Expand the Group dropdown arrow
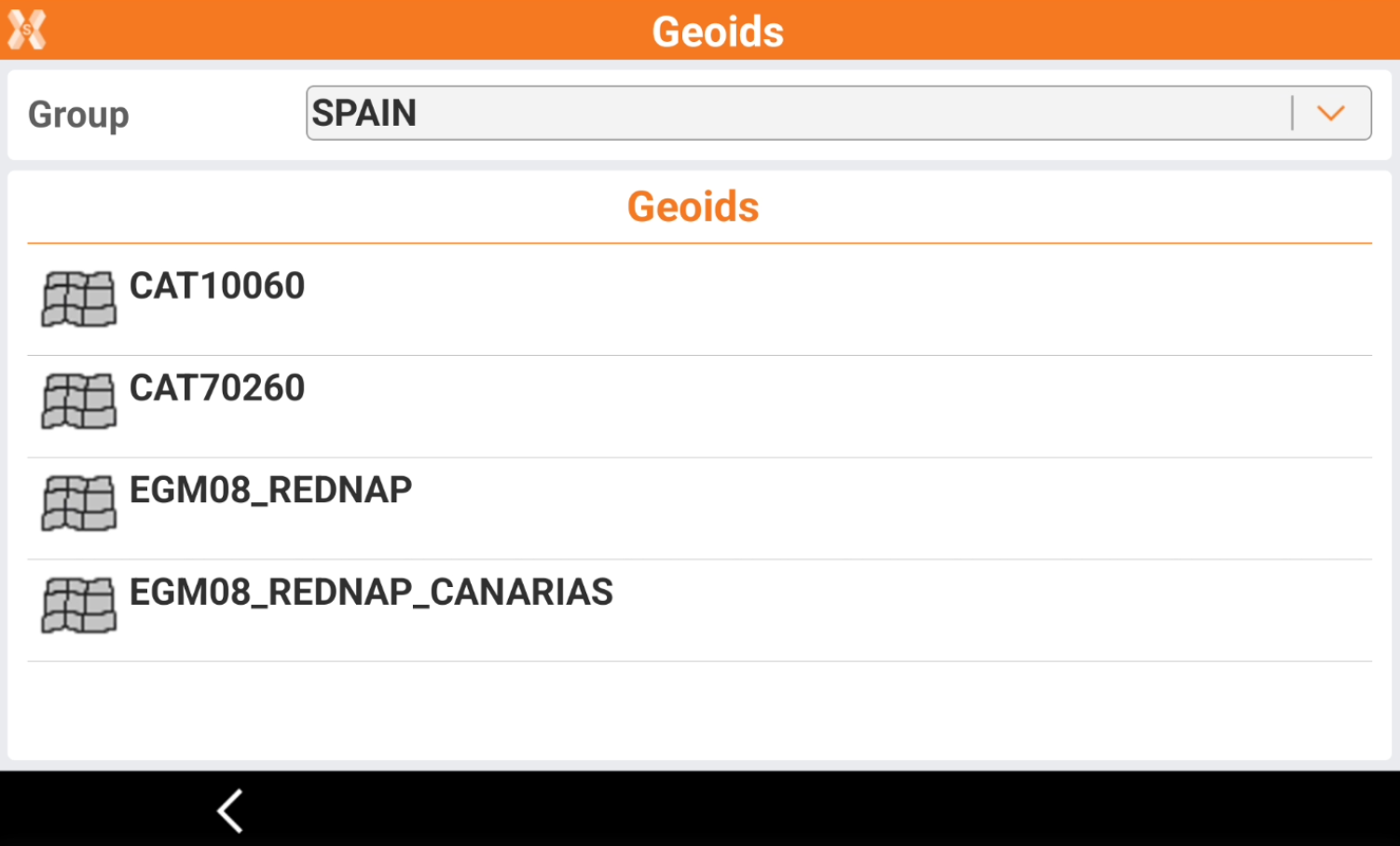 coord(1331,114)
